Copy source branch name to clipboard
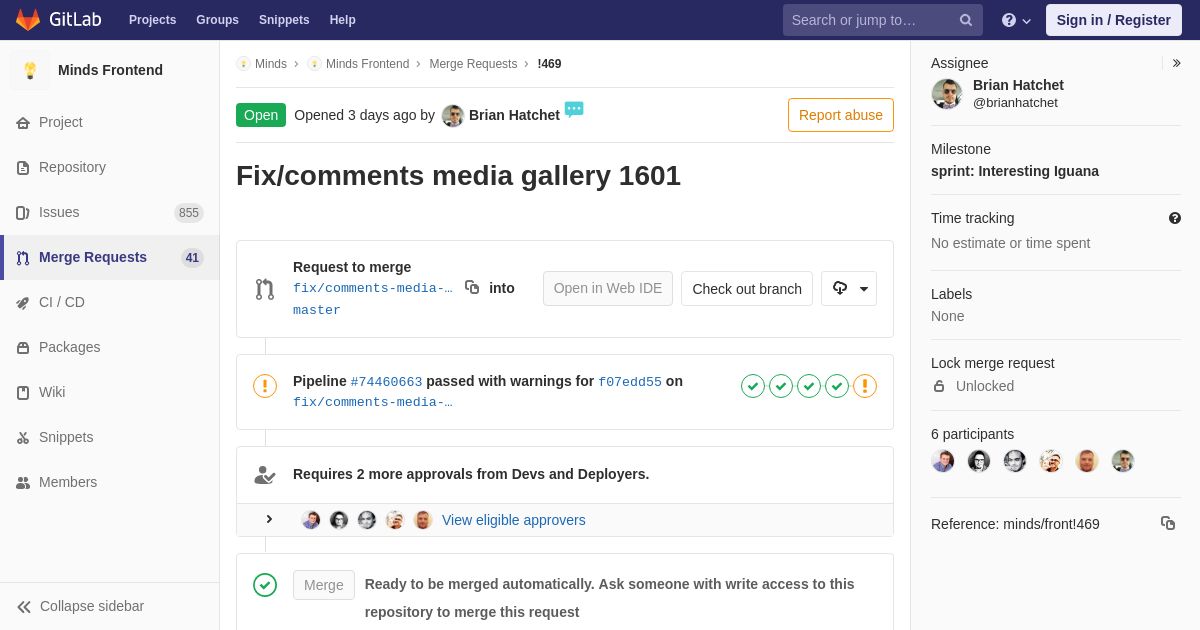This screenshot has width=1200, height=630. [x=472, y=288]
